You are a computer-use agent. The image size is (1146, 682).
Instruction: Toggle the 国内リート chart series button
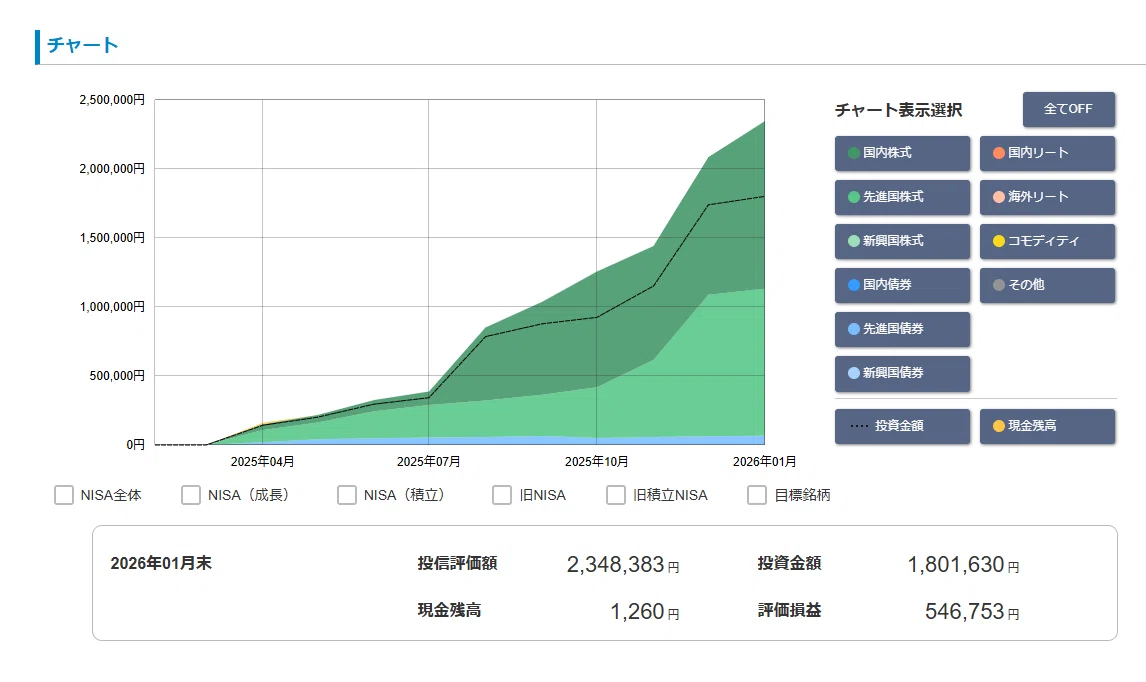[1047, 153]
